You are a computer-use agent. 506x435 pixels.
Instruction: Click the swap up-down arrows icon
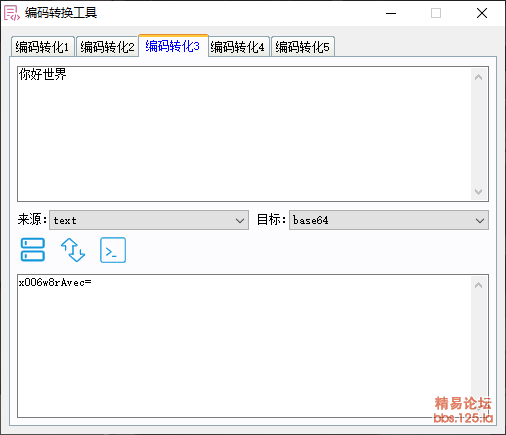(73, 250)
